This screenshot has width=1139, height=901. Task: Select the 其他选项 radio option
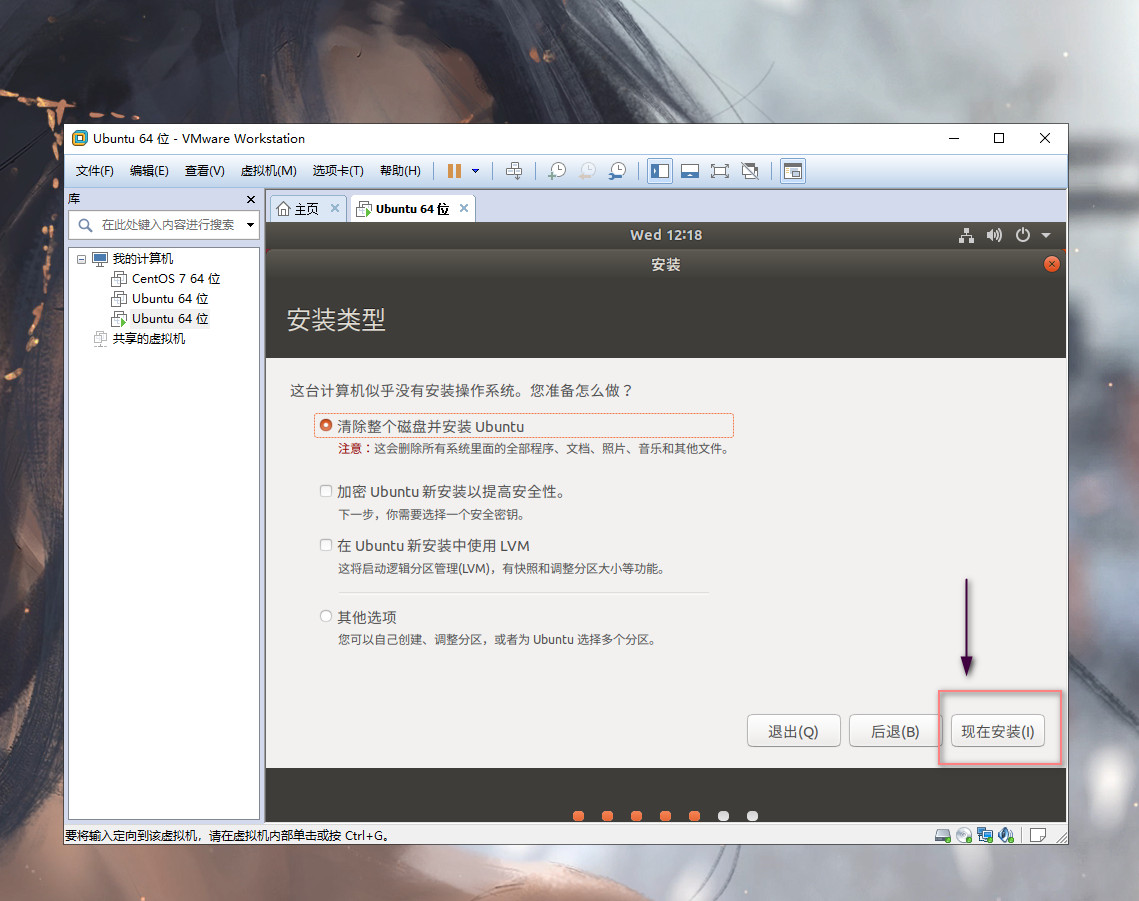(x=326, y=616)
